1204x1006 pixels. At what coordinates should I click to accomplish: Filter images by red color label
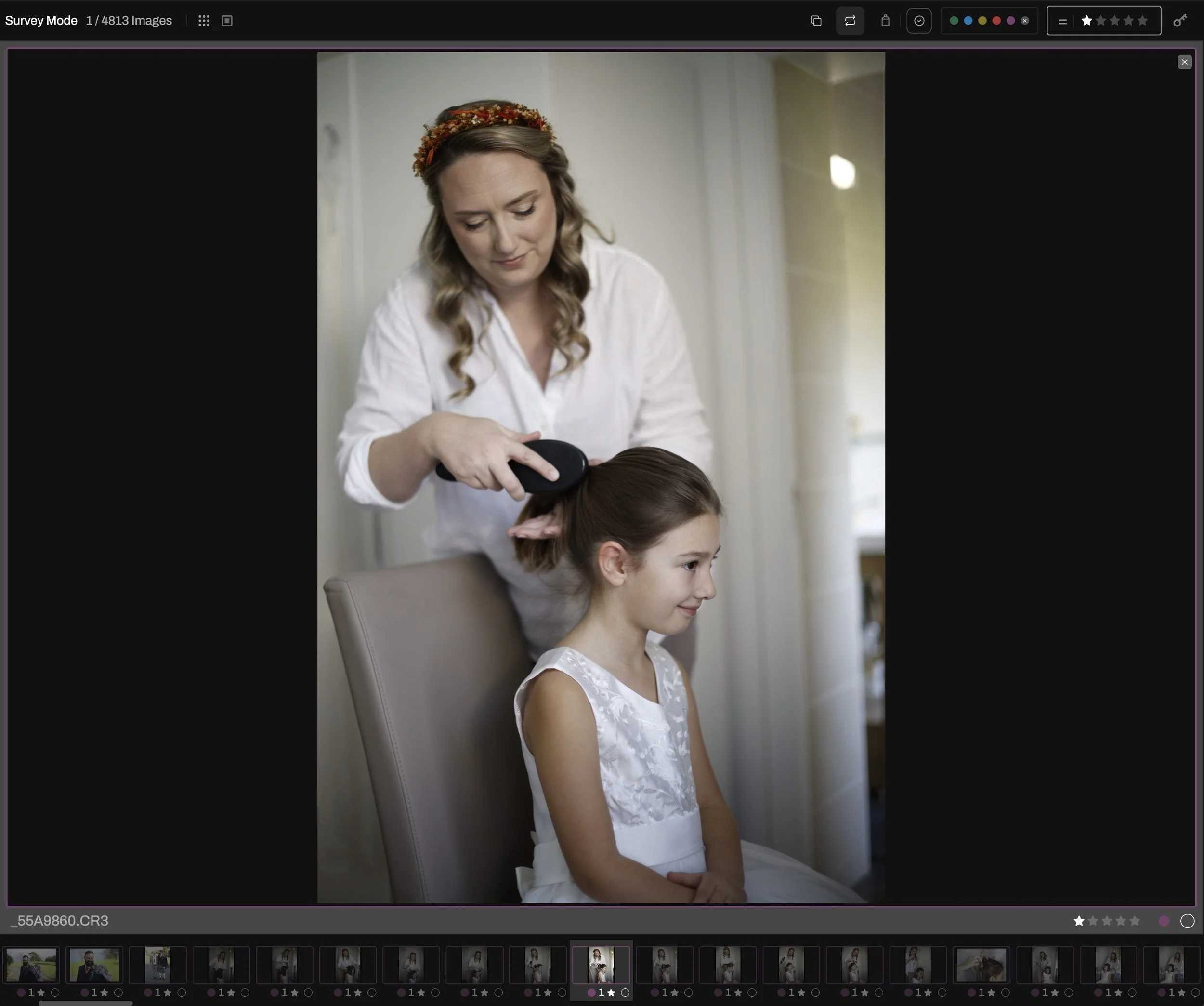point(996,21)
